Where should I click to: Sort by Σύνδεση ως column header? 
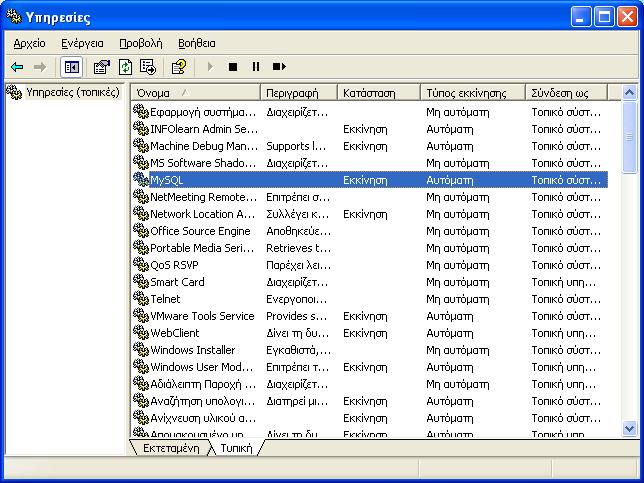click(566, 93)
